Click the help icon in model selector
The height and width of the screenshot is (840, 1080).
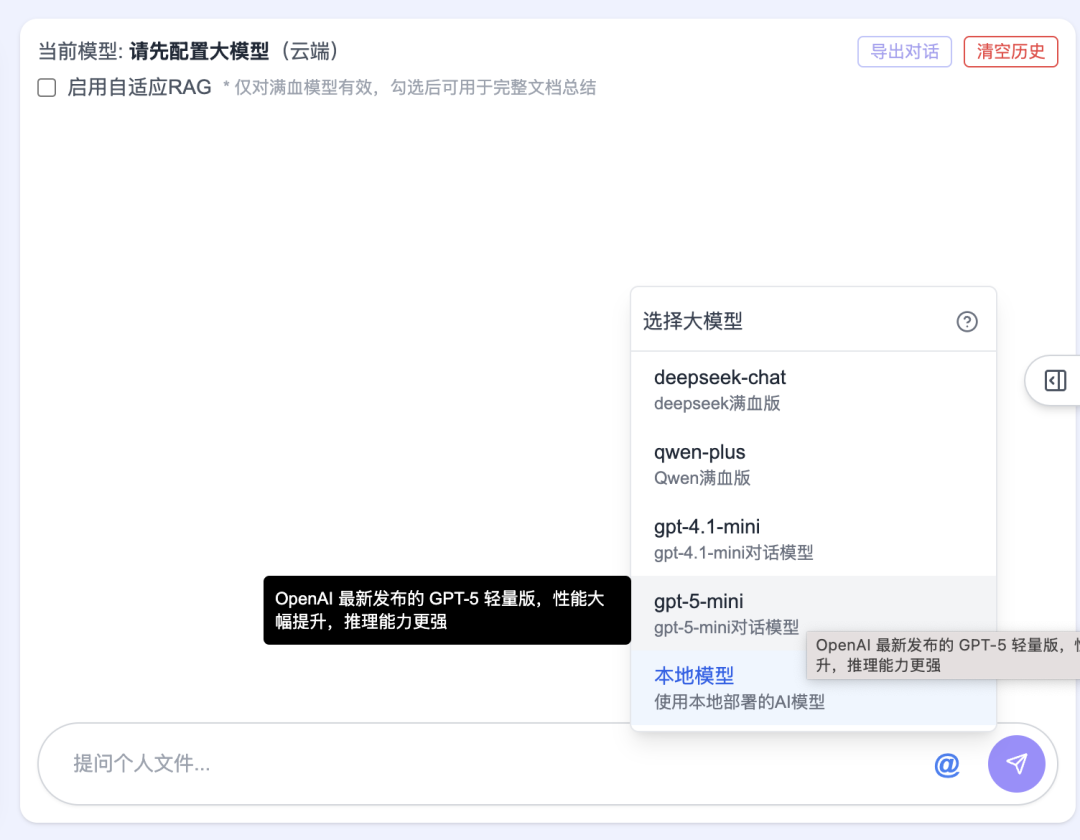tap(966, 322)
